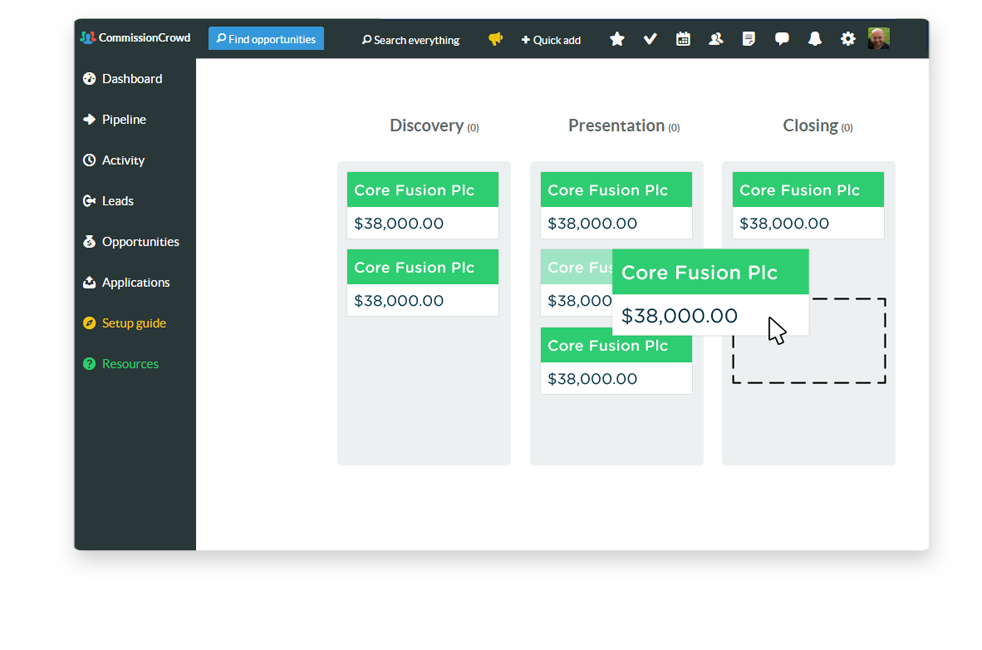Open the Setup guide link
Viewport: 982px width, 650px height.
[x=133, y=324]
